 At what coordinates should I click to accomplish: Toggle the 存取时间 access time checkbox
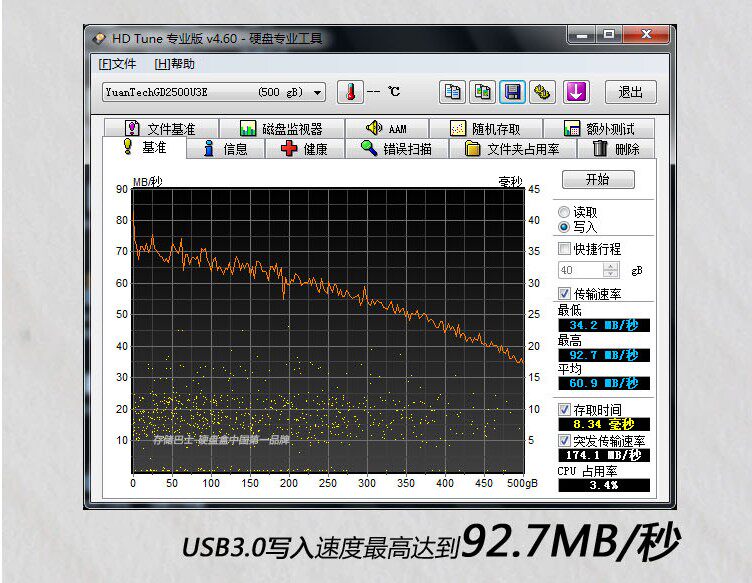click(x=565, y=410)
